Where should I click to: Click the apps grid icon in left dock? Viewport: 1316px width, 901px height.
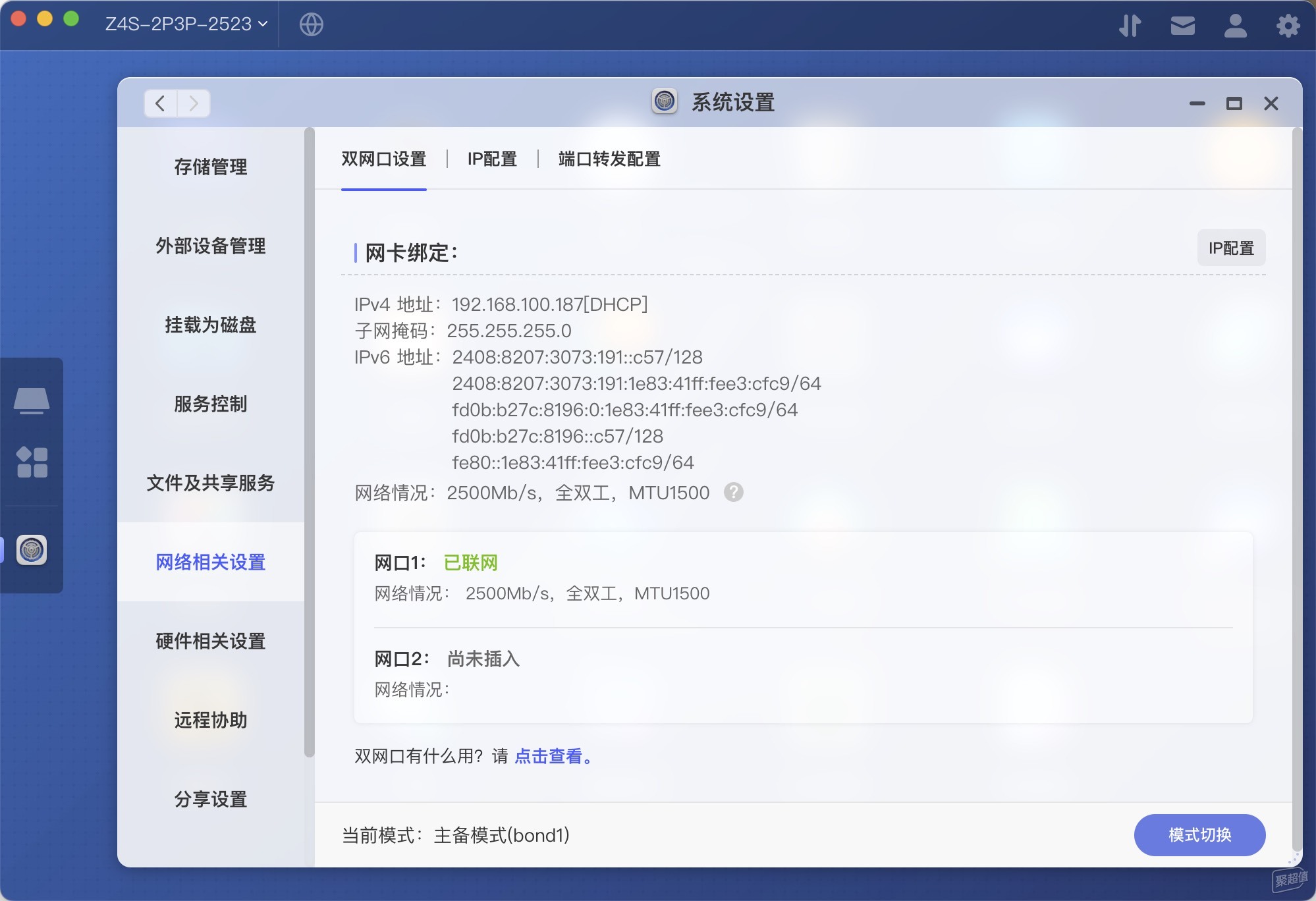(x=32, y=462)
